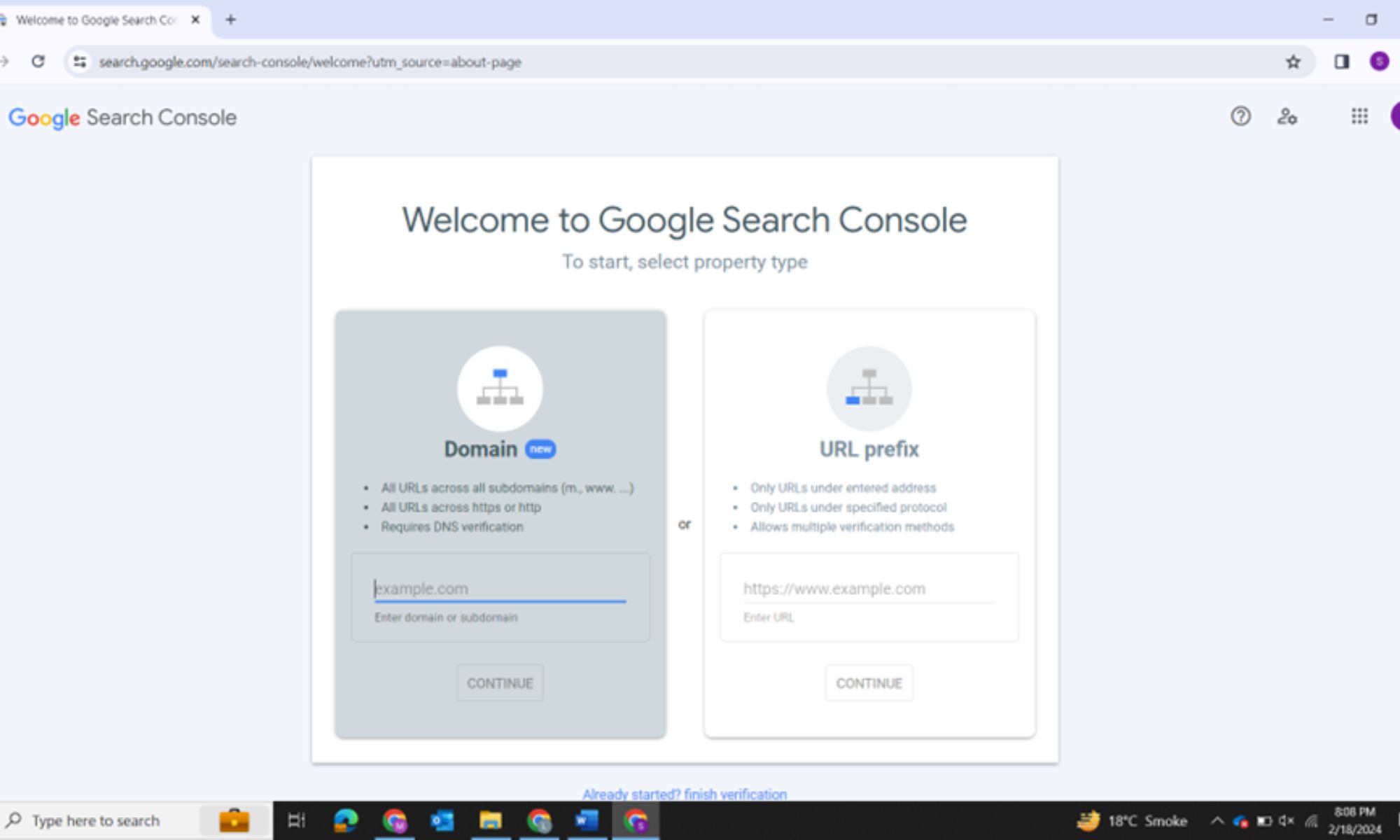Click the All URLs across all subdomains bullet

point(507,488)
